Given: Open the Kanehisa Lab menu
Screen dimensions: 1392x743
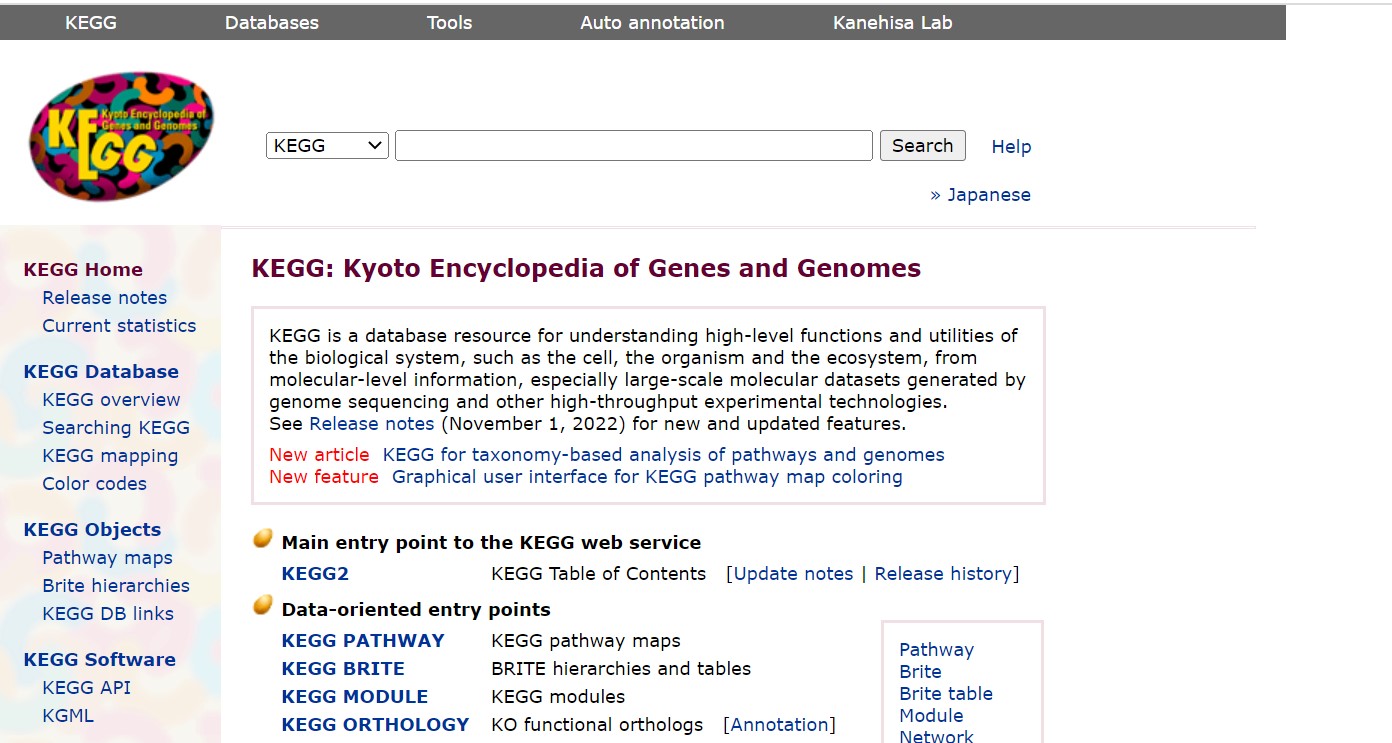Looking at the screenshot, I should [893, 22].
